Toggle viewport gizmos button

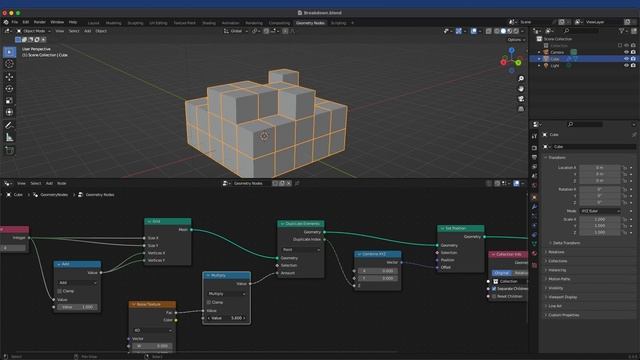(459, 31)
